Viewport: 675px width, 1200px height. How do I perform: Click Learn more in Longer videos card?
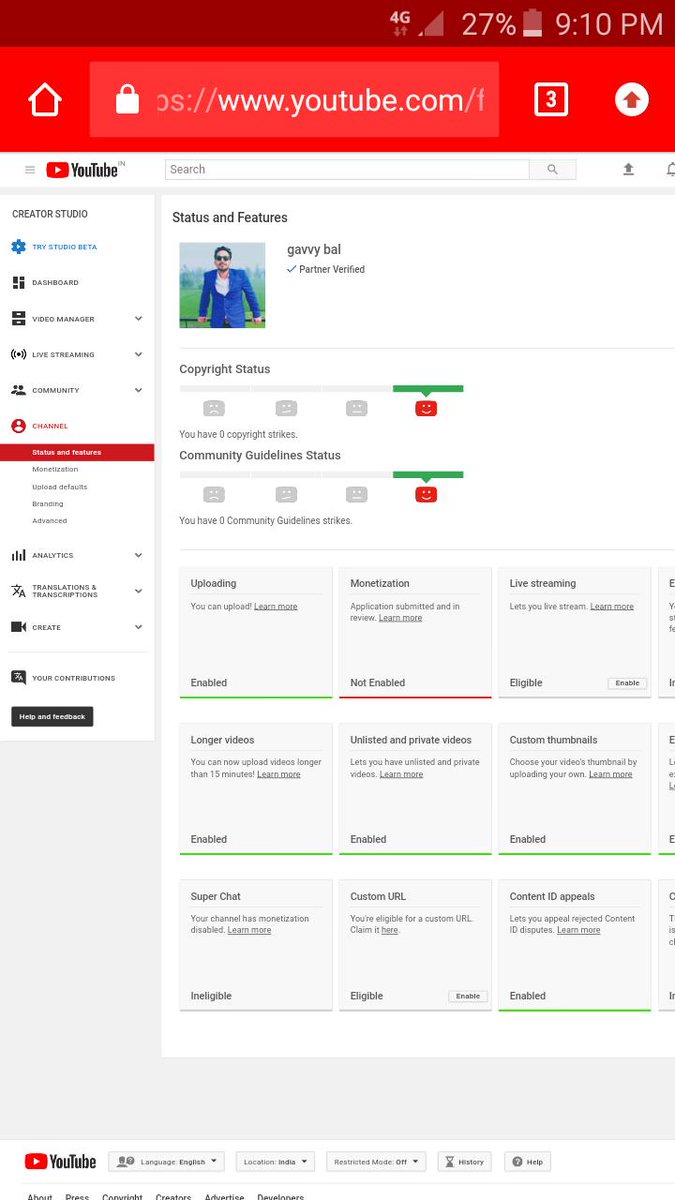click(278, 774)
